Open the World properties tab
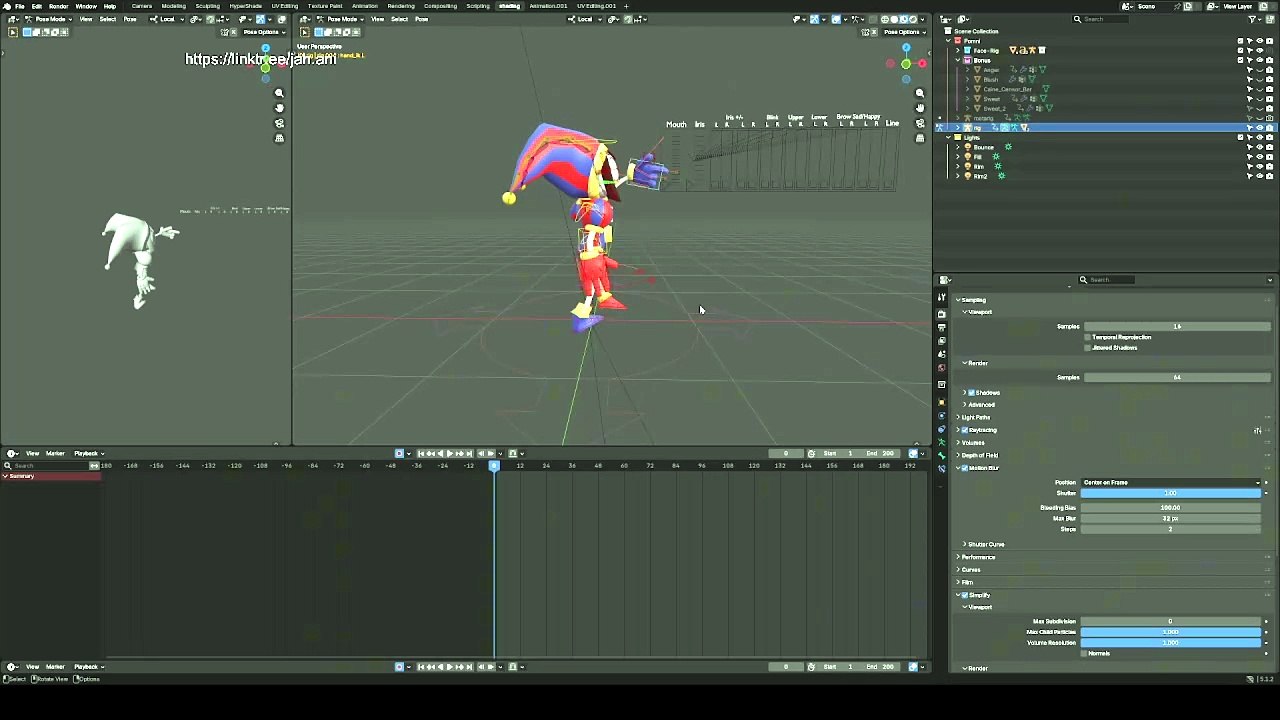Image resolution: width=1280 pixels, height=720 pixels. (x=941, y=367)
